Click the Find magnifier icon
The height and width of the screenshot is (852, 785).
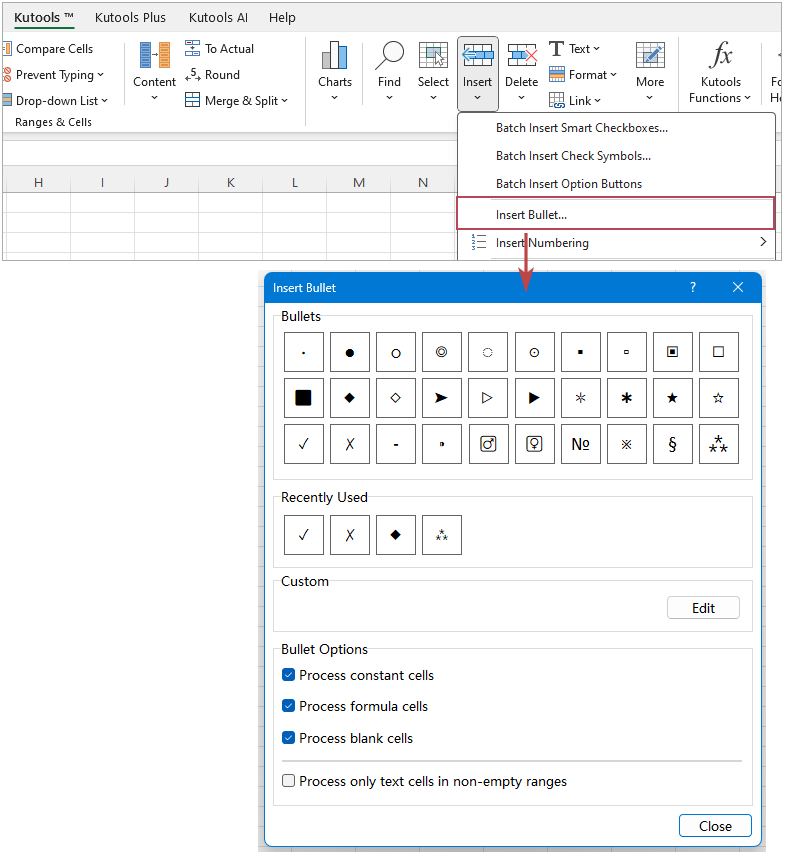click(389, 55)
